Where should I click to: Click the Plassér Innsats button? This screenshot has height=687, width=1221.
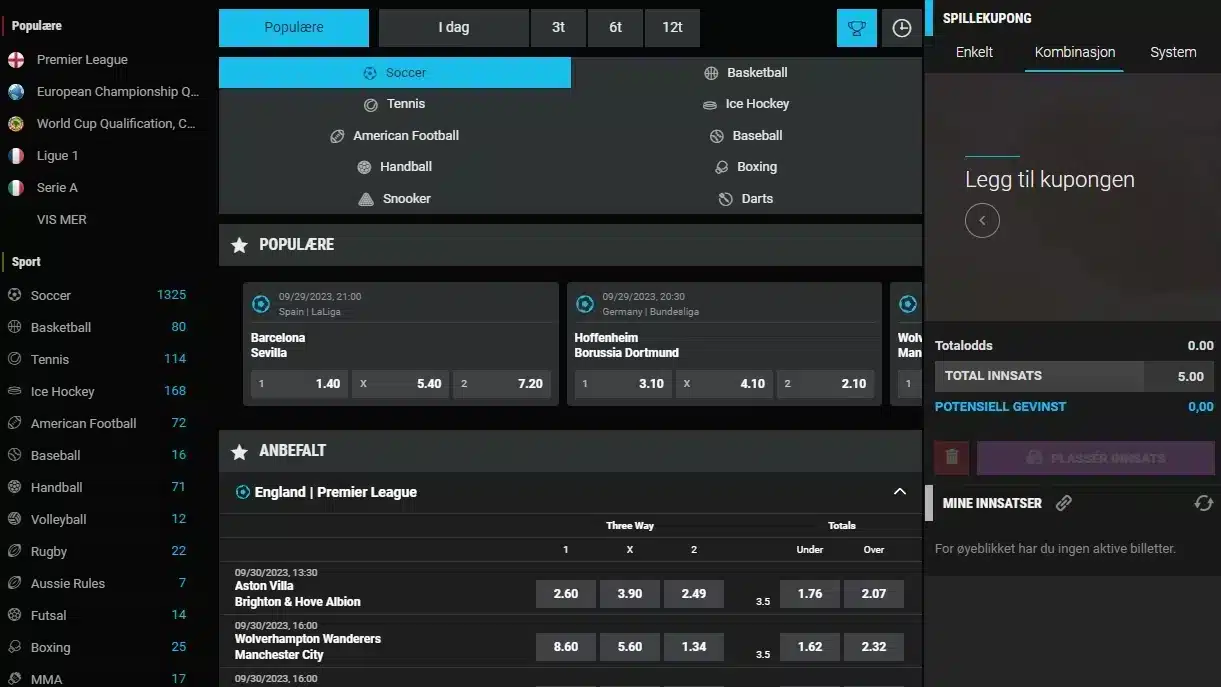tap(1095, 458)
